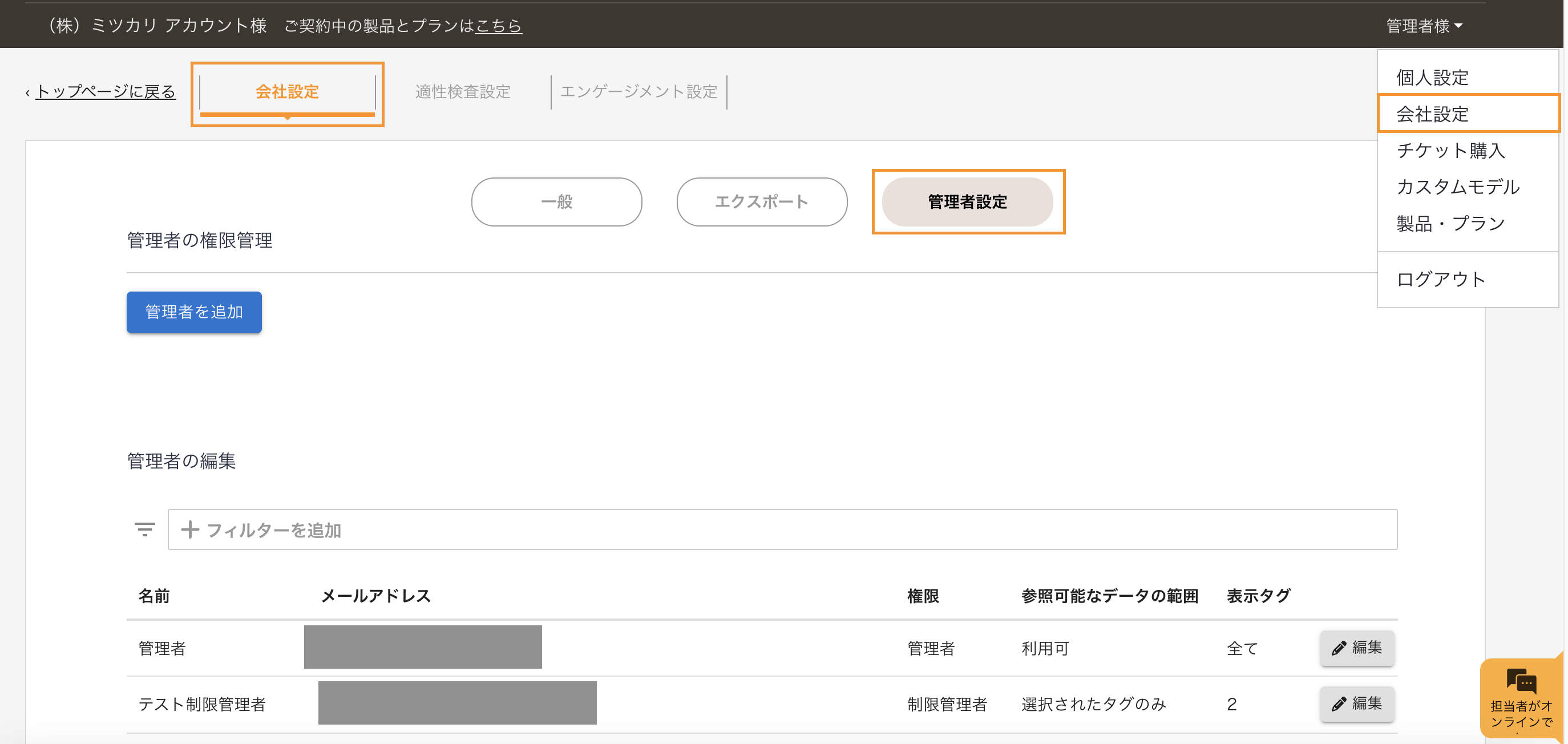This screenshot has width=1568, height=744.
Task: Click ログアウト in the menu
Action: coord(1440,279)
